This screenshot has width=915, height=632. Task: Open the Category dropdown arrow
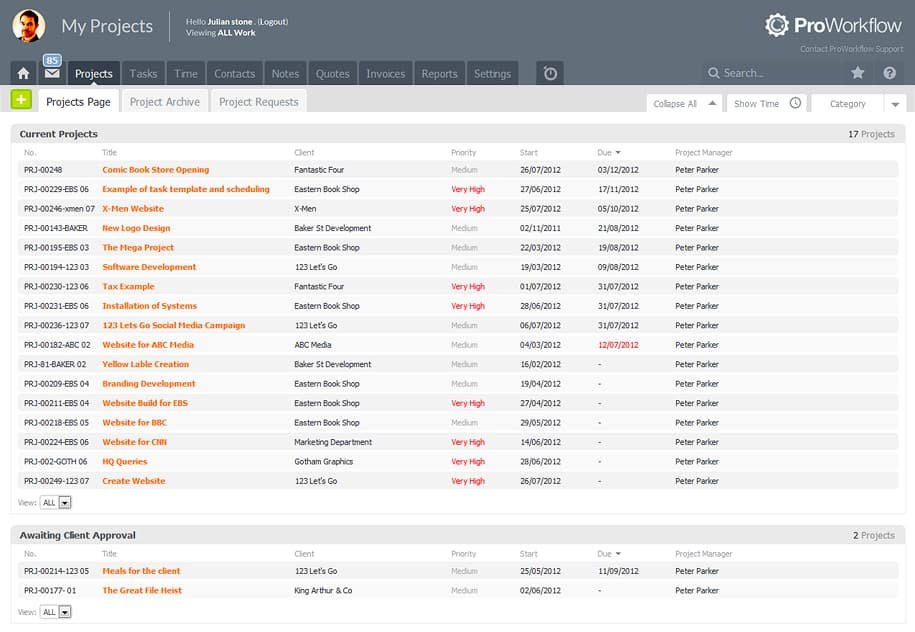pos(895,104)
